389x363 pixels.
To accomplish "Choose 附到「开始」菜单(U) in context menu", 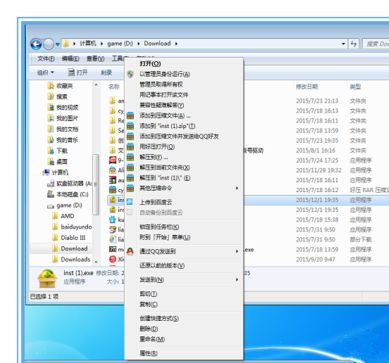I will point(184,237).
